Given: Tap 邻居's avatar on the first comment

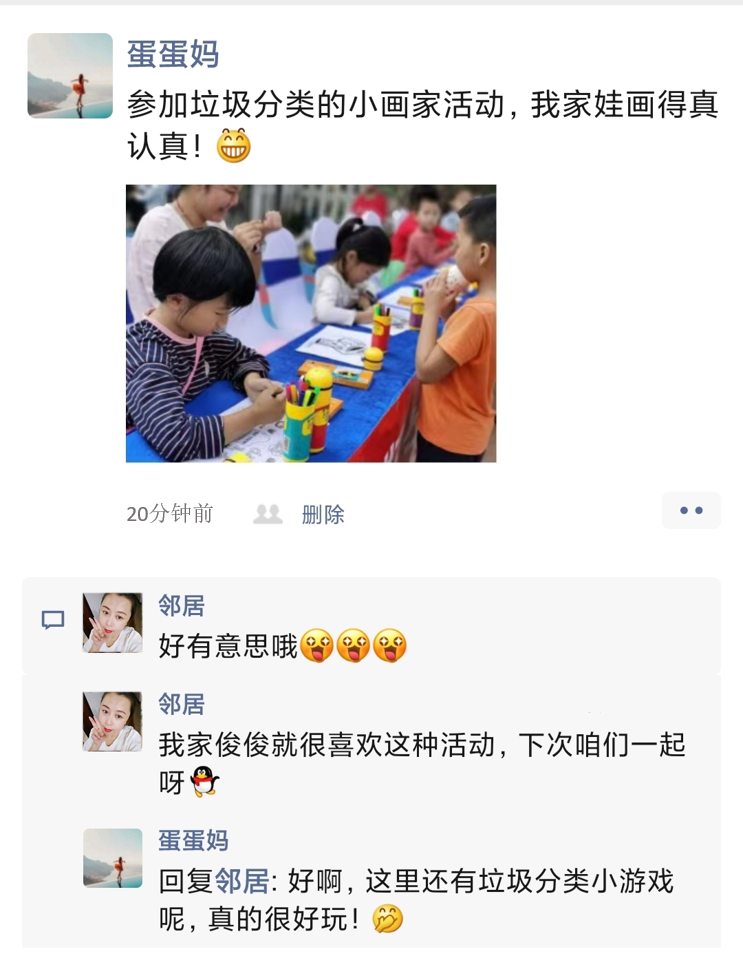Looking at the screenshot, I should (113, 622).
